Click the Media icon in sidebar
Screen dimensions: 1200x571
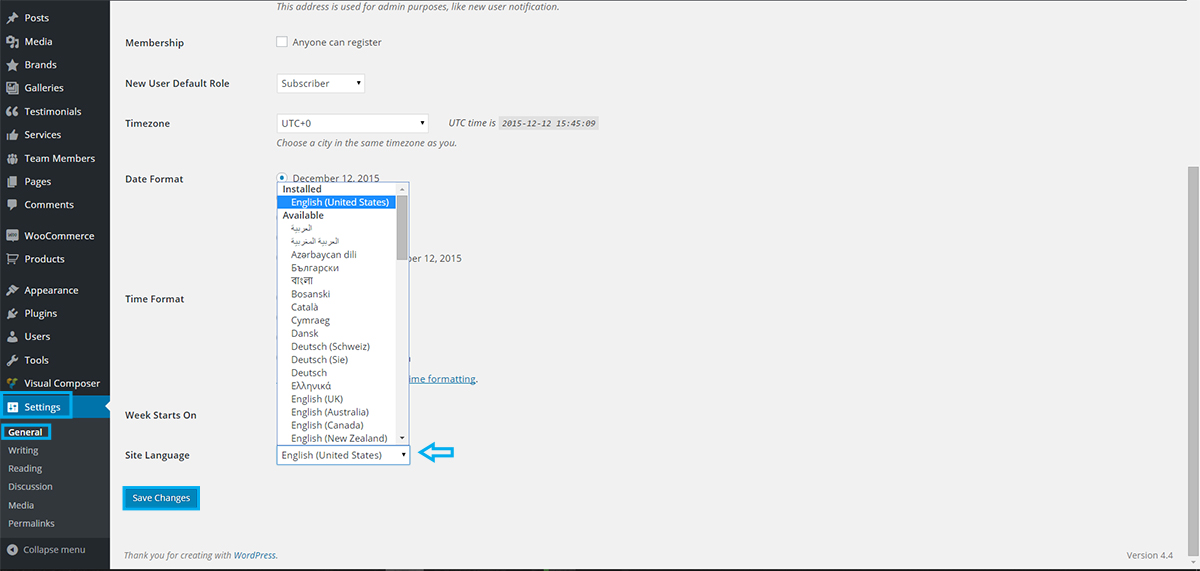point(12,42)
